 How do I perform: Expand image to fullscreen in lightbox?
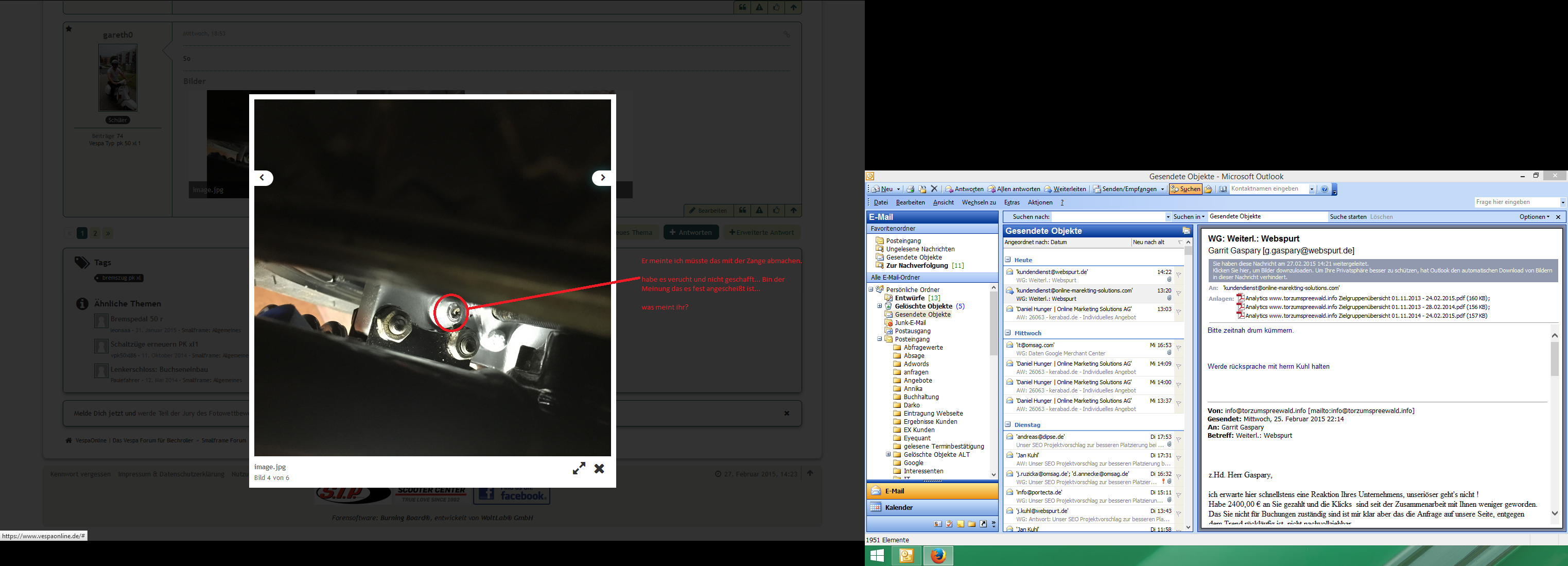579,469
